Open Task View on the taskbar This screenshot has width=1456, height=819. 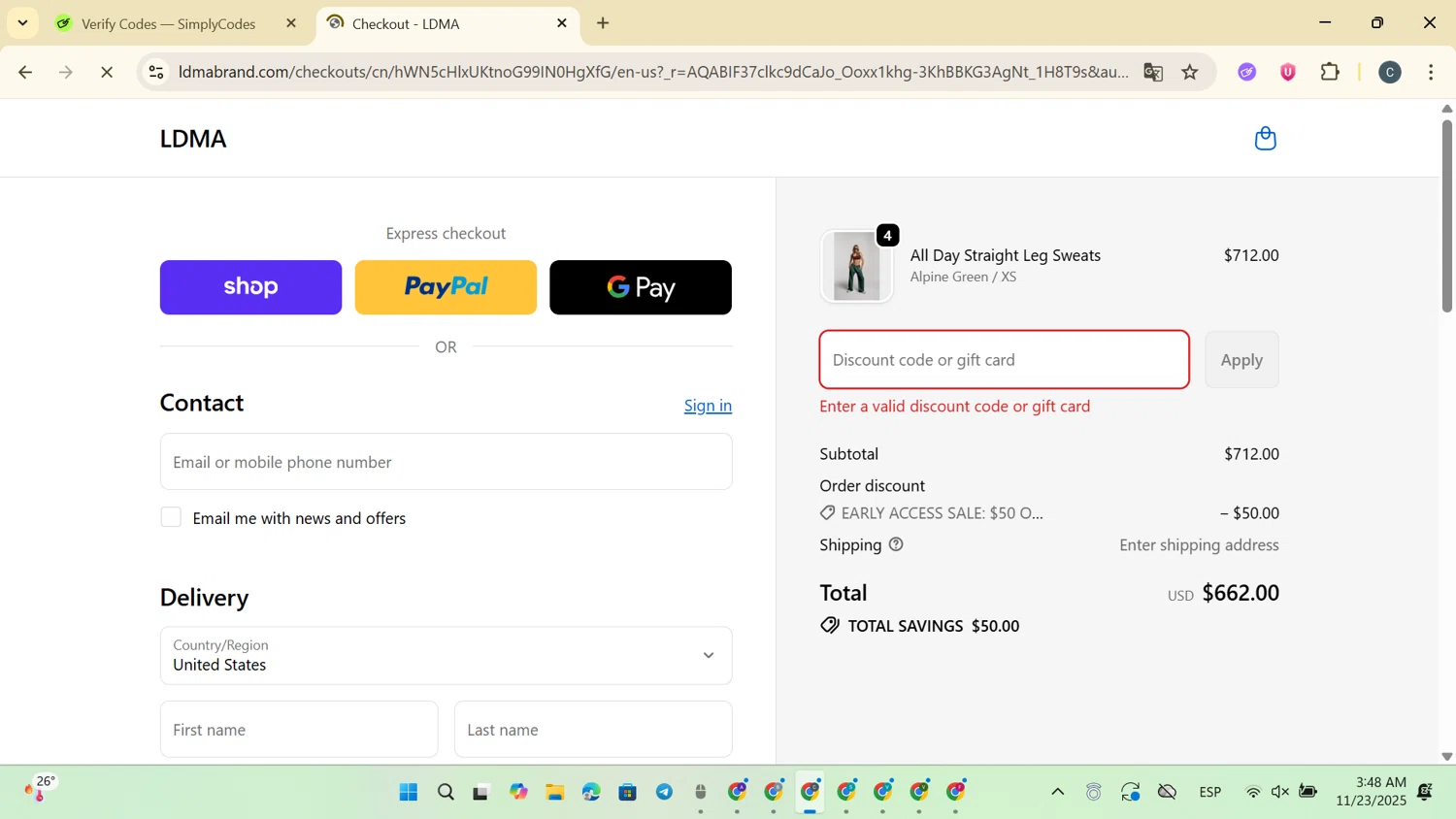[481, 793]
